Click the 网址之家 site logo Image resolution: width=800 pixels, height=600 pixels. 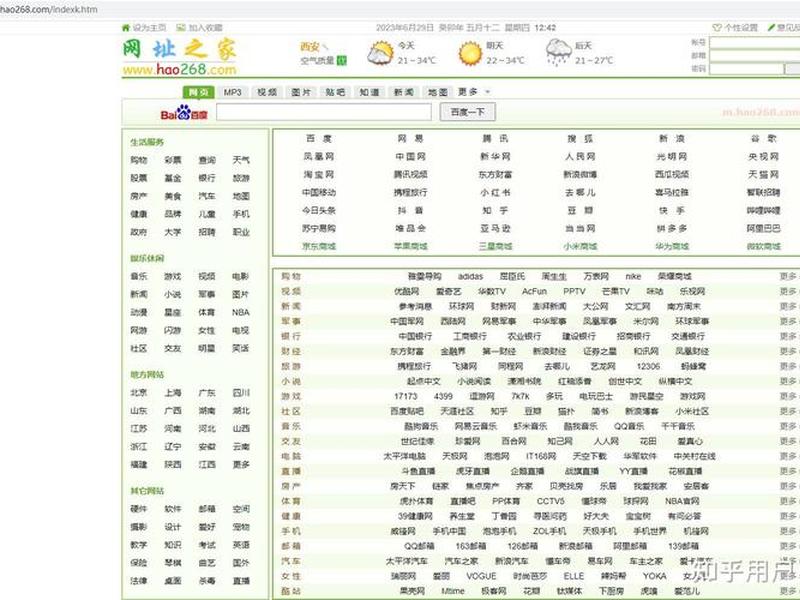click(180, 57)
